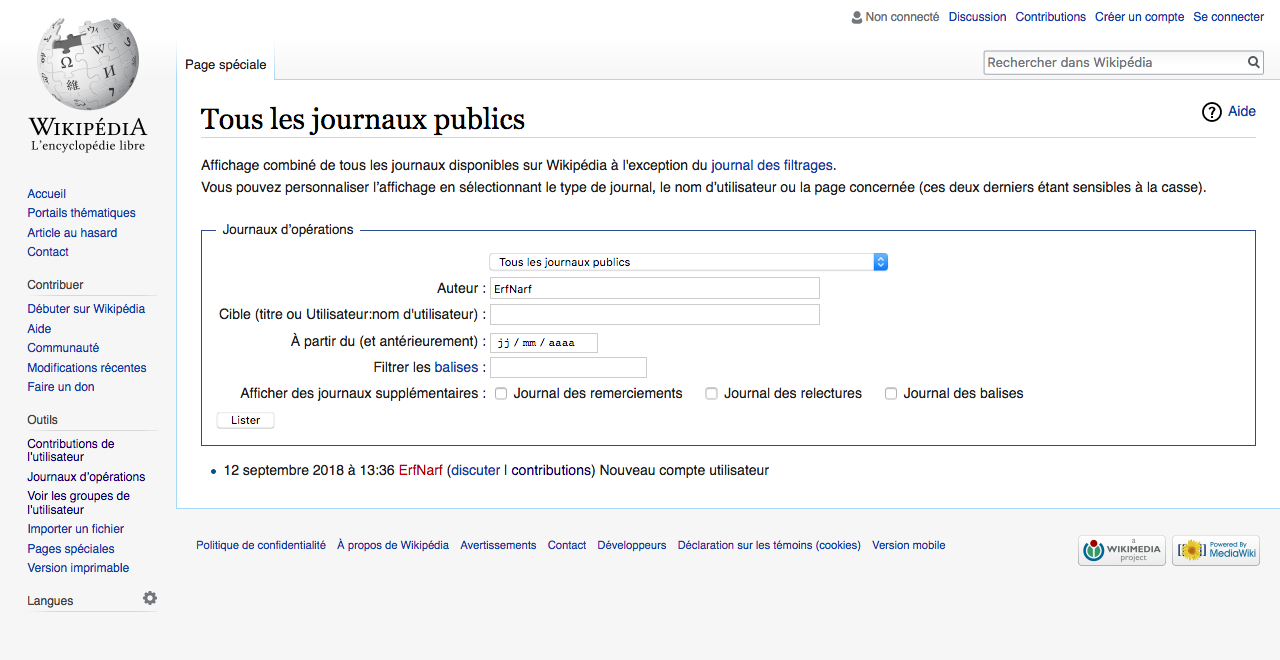Click the Wikipedia globe logo
1280x660 pixels.
point(88,63)
